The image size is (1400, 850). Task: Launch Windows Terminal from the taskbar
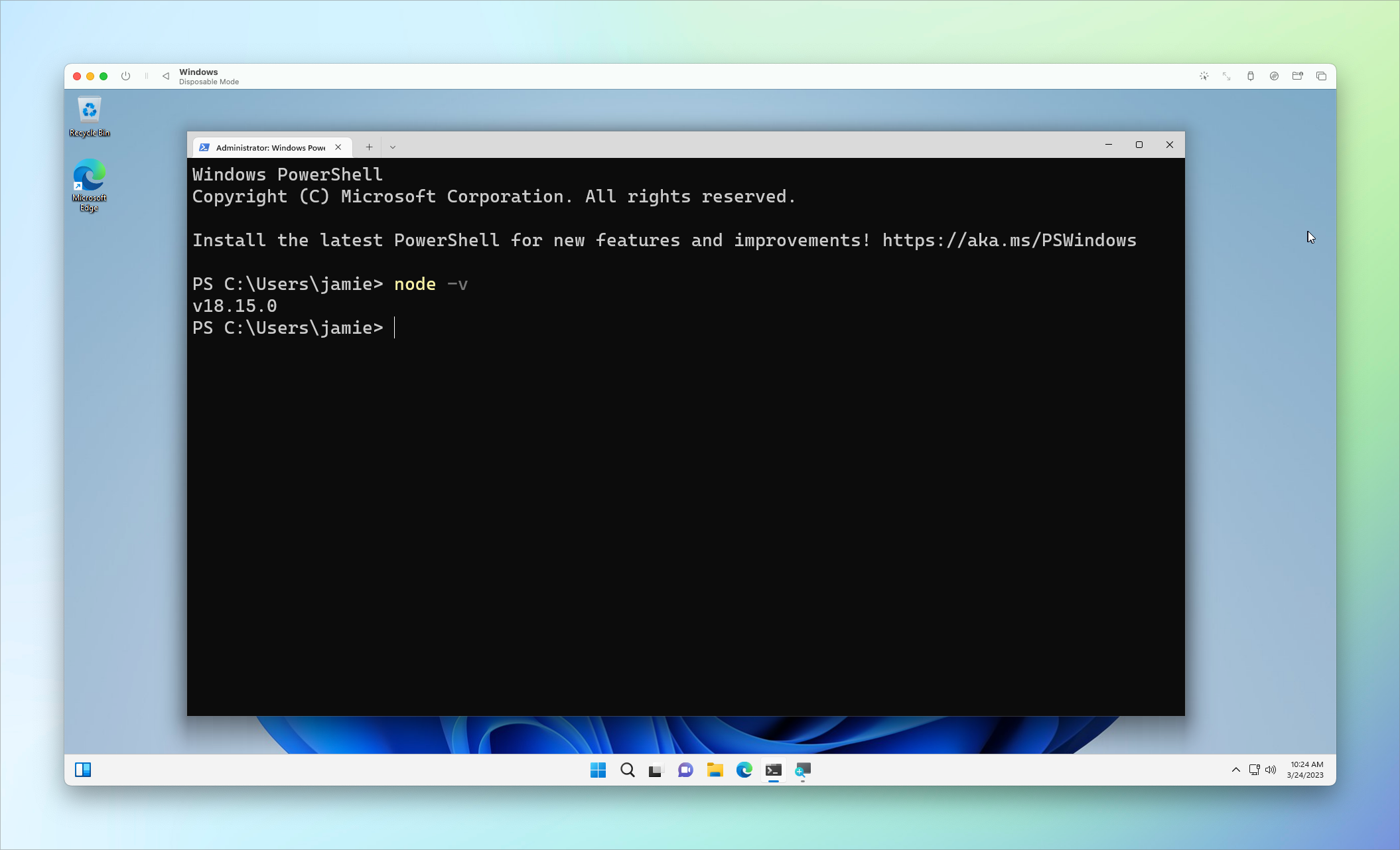[773, 770]
